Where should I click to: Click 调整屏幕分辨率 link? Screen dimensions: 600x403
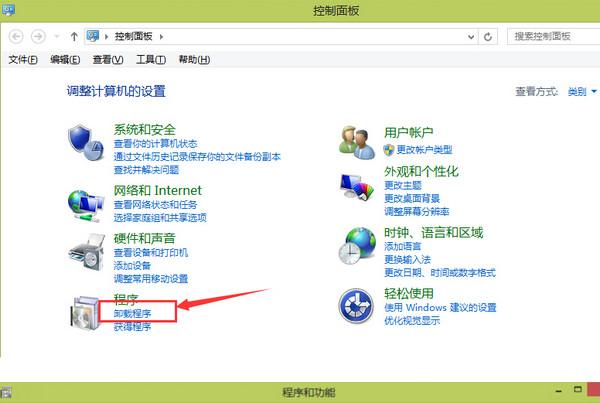coord(417,212)
